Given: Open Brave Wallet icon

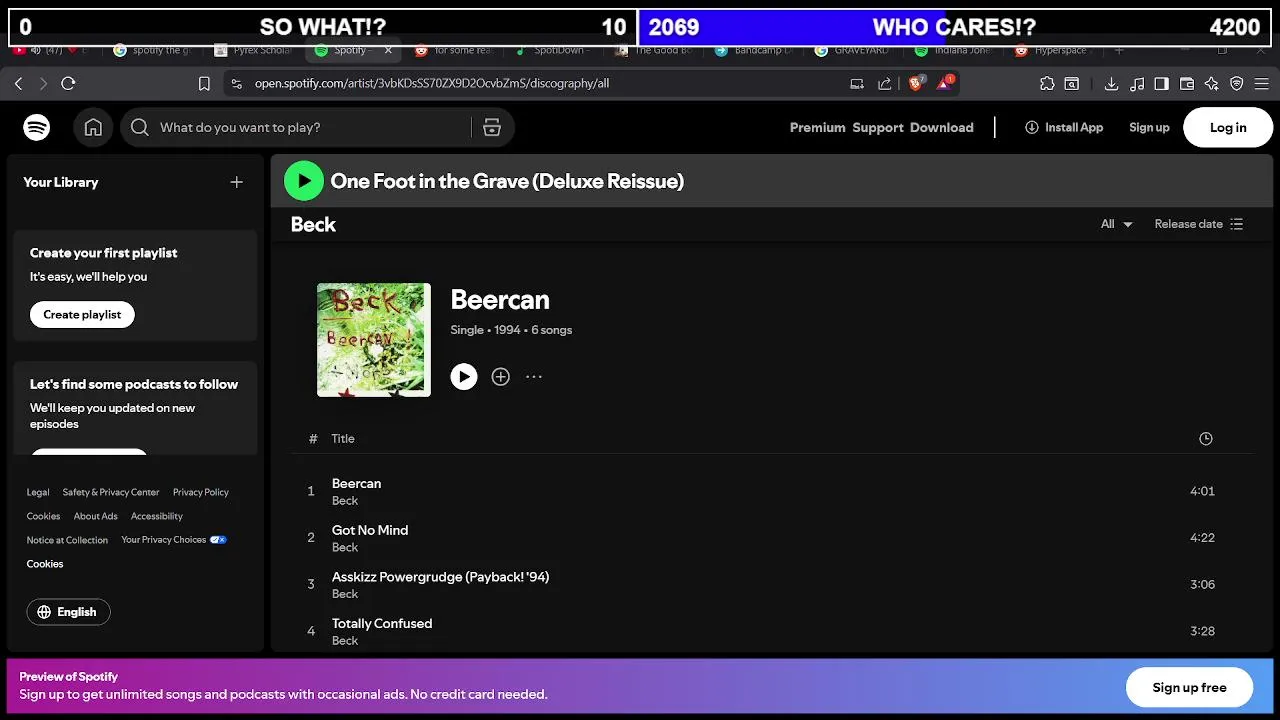Looking at the screenshot, I should 1187,84.
